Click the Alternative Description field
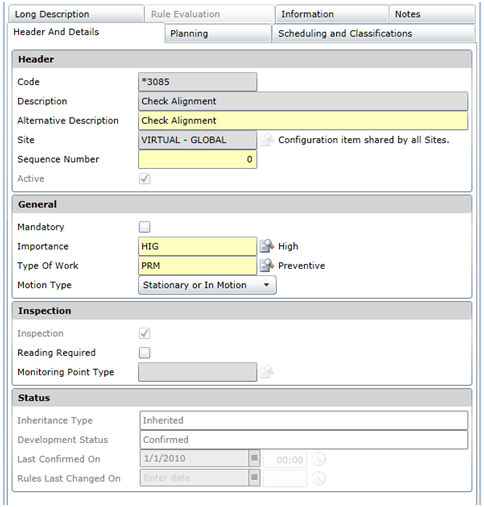Image resolution: width=484 pixels, height=507 pixels. click(303, 121)
